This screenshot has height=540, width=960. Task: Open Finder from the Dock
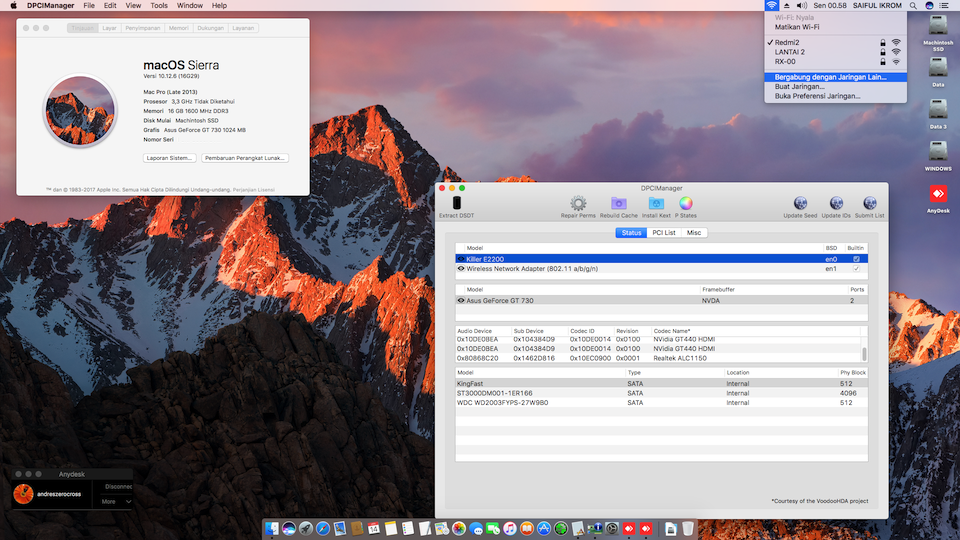pyautogui.click(x=271, y=528)
